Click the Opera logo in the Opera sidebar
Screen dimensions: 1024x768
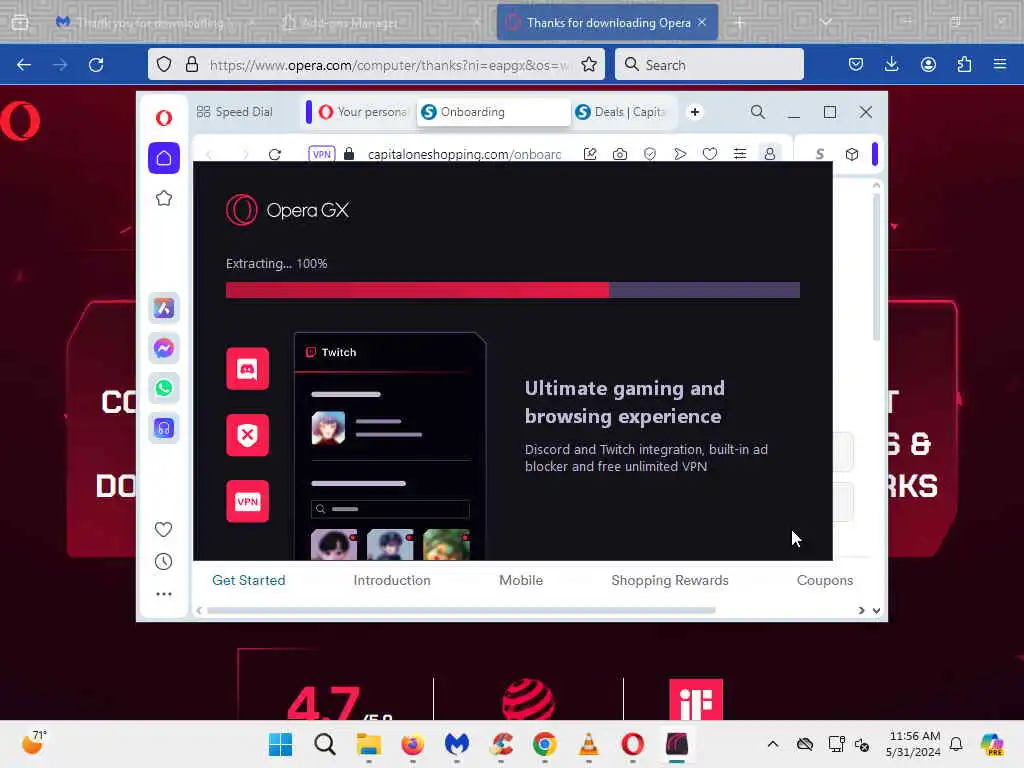[x=164, y=118]
